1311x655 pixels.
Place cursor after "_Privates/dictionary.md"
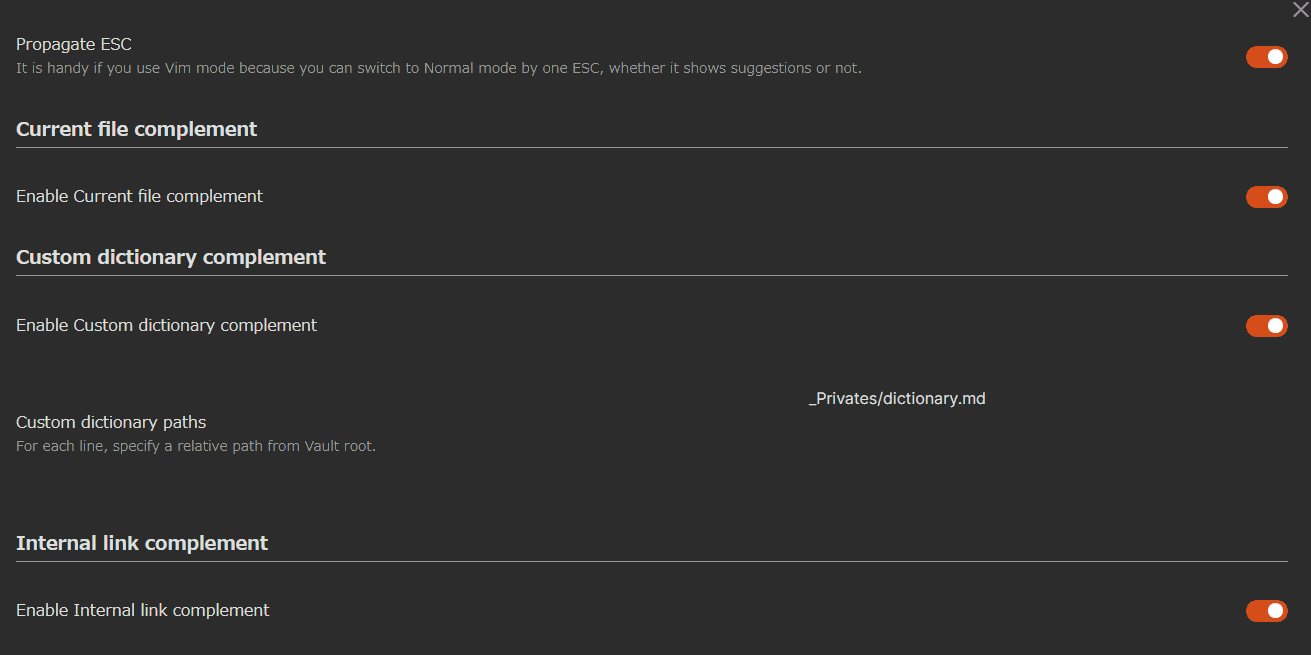coord(986,398)
